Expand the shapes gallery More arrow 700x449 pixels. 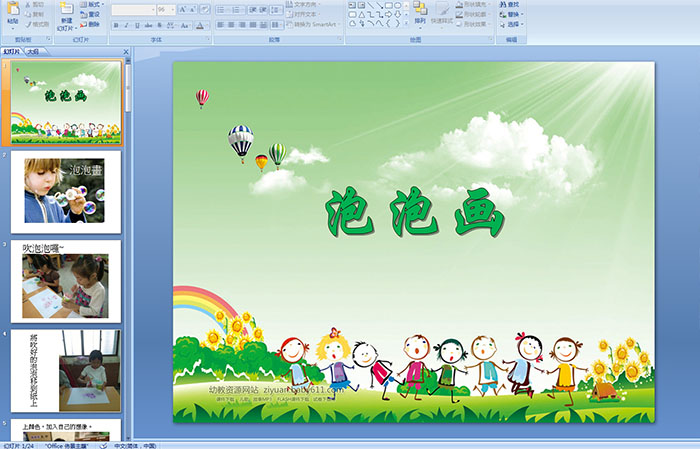pyautogui.click(x=406, y=23)
